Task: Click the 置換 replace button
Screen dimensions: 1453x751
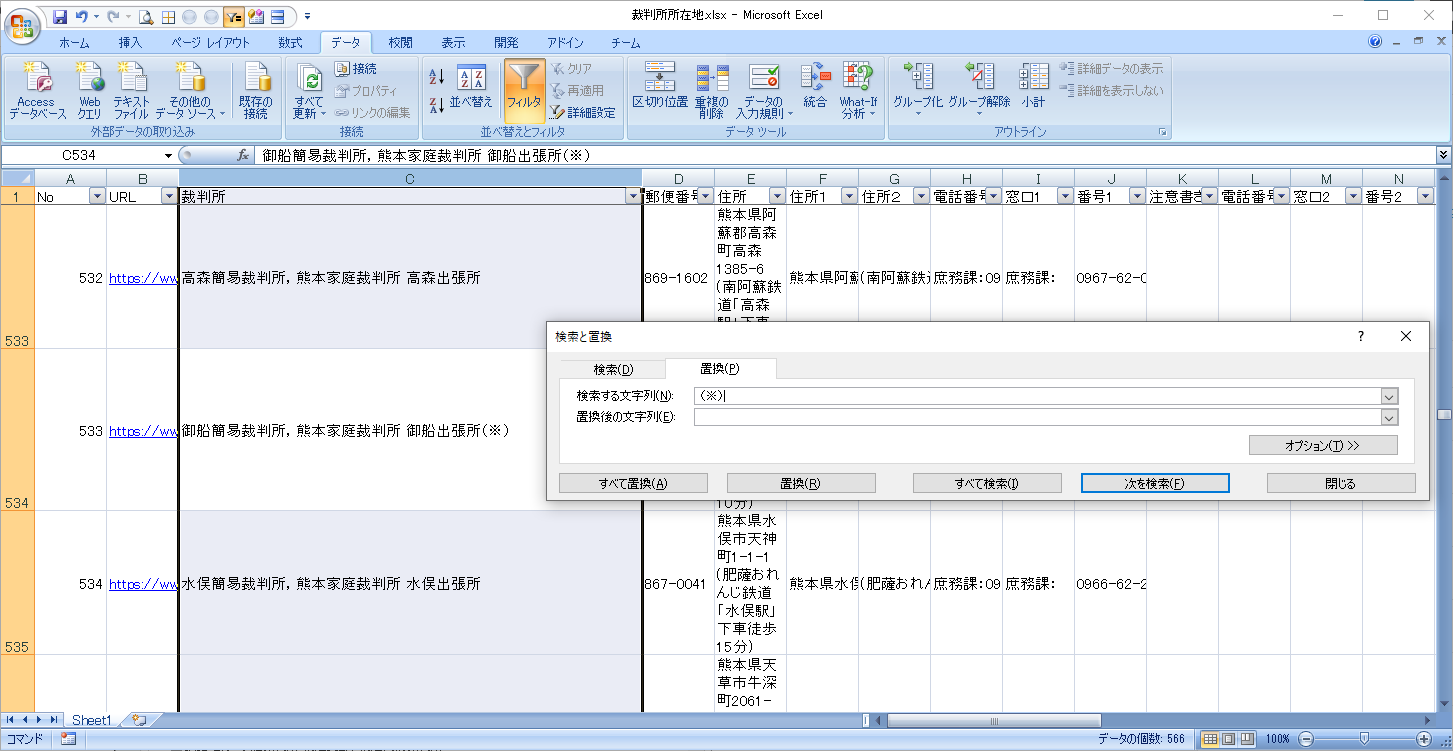Action: (801, 484)
